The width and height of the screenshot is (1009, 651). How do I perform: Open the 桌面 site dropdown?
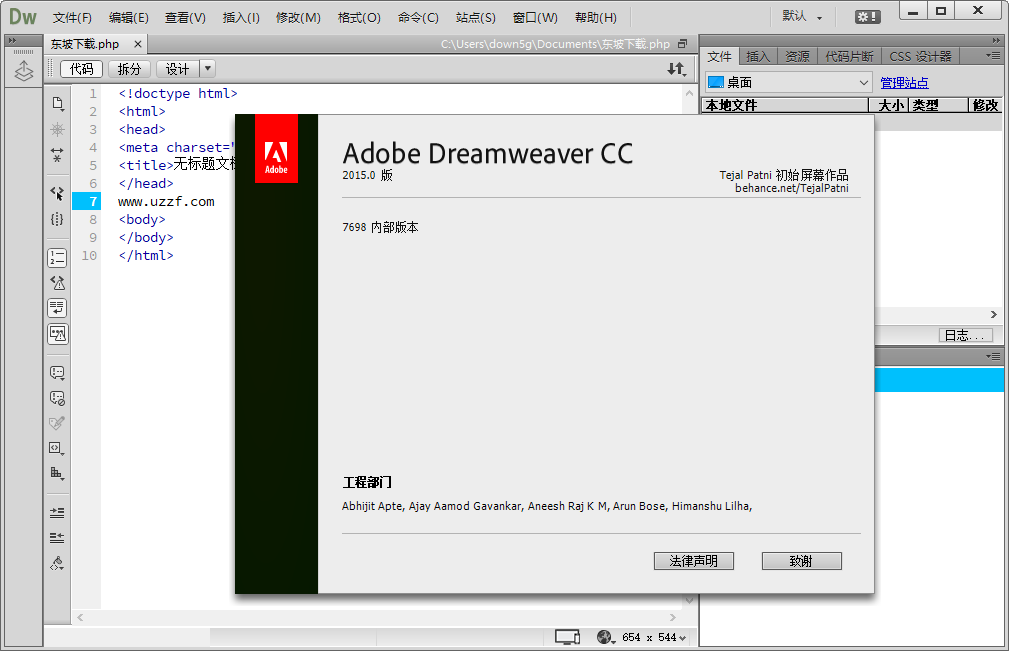click(788, 82)
